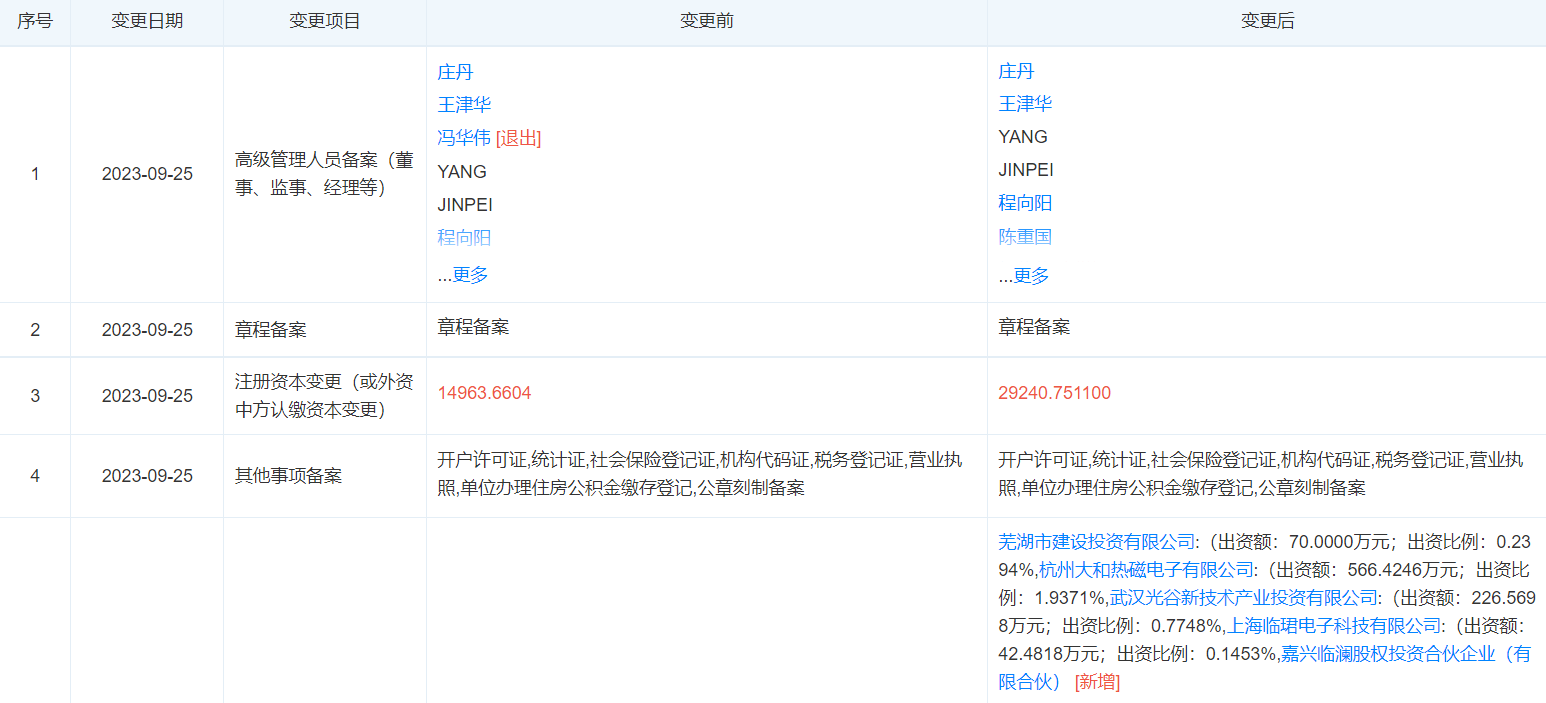Select the 变更前 column header
1546x703 pixels.
pyautogui.click(x=707, y=21)
